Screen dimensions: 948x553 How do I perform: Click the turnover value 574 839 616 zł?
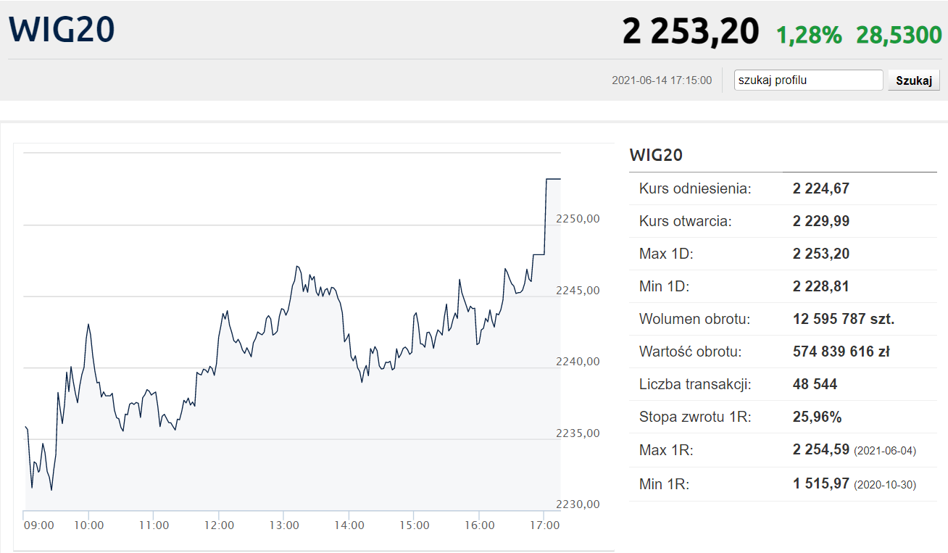coord(841,352)
